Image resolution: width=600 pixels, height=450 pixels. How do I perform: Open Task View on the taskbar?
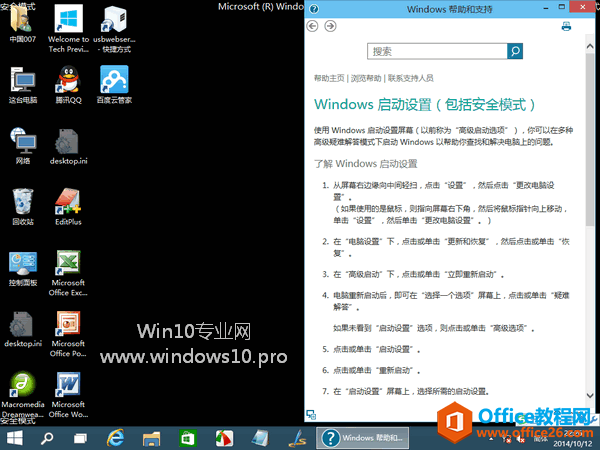click(80, 439)
